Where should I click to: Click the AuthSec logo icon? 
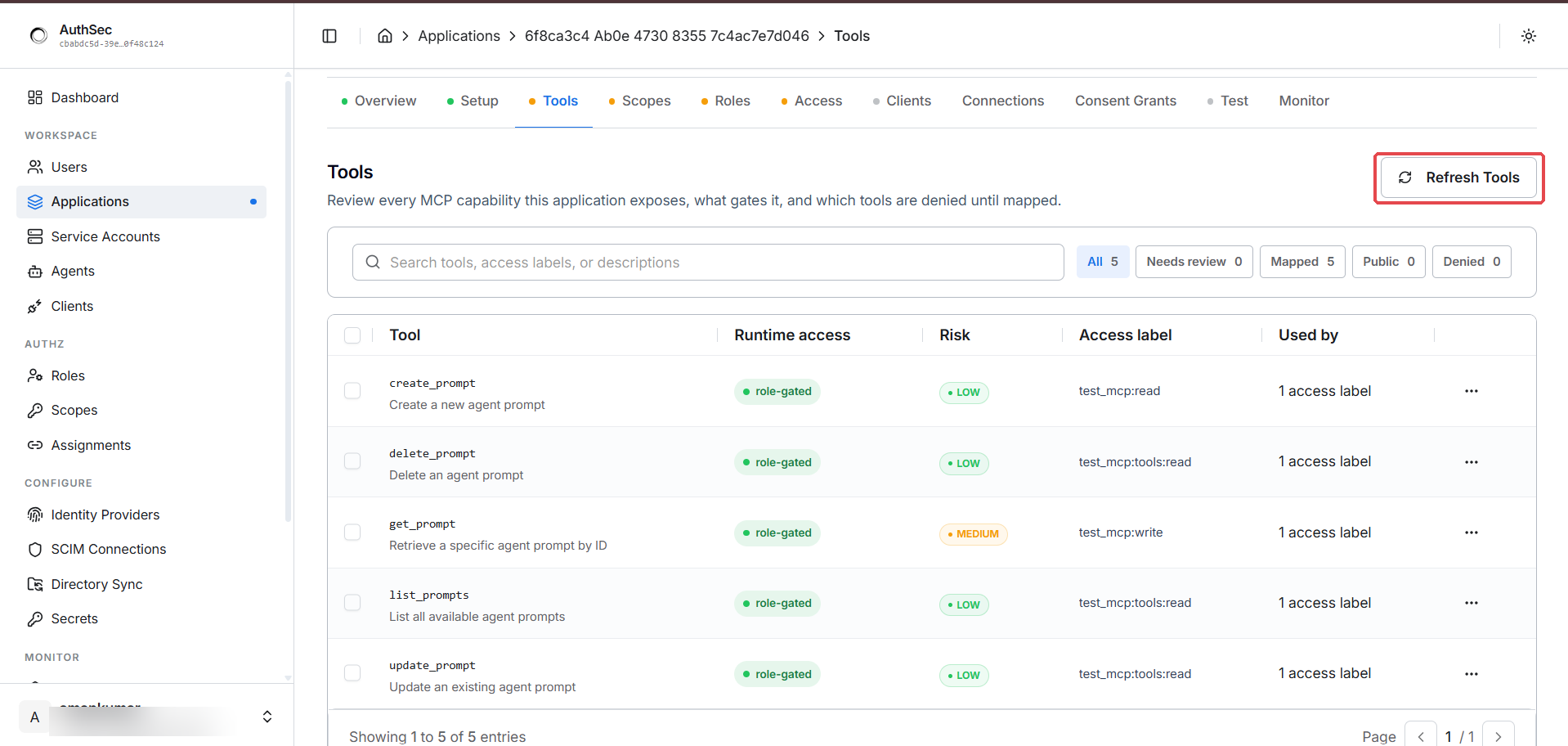coord(38,35)
